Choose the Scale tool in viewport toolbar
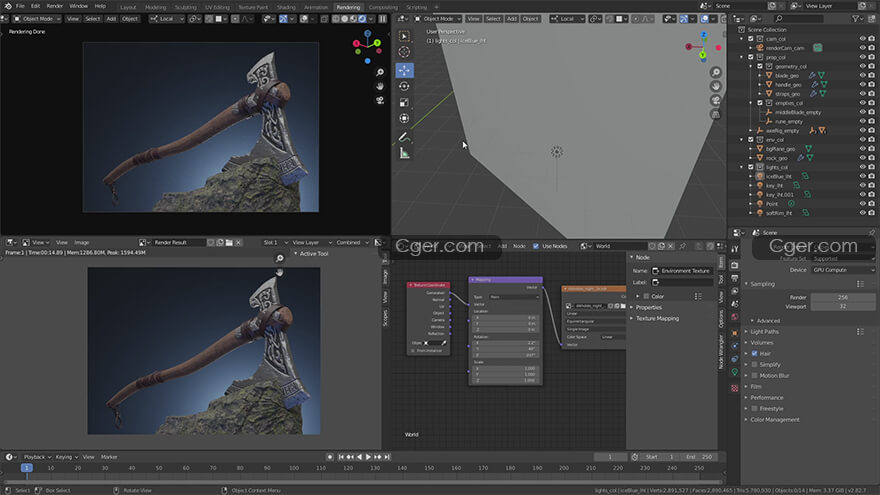The image size is (880, 495). [x=404, y=103]
